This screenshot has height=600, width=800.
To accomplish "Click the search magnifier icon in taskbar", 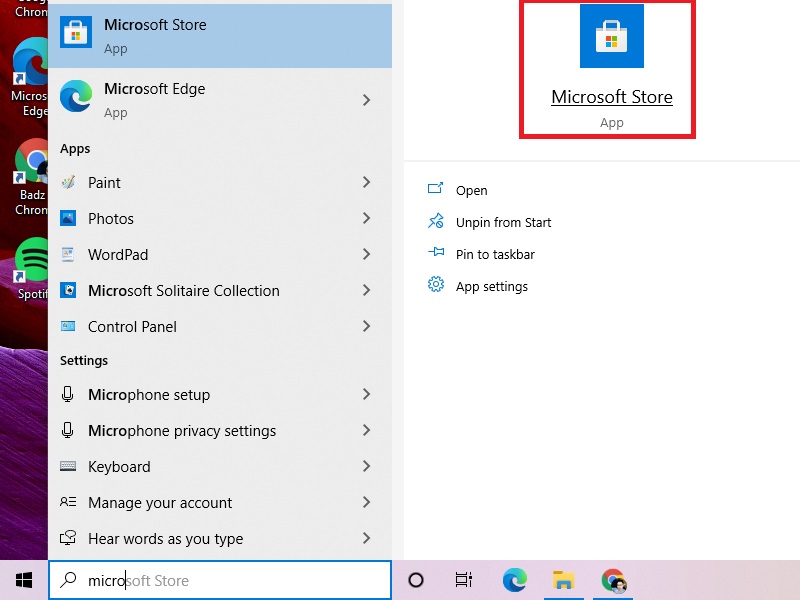I will pos(68,580).
